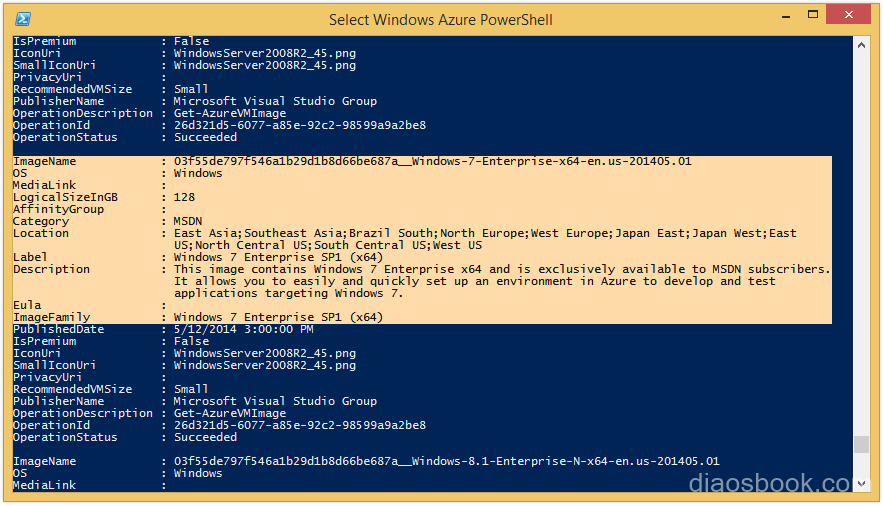
Task: Click the PowerShell icon in title bar
Action: tap(23, 19)
